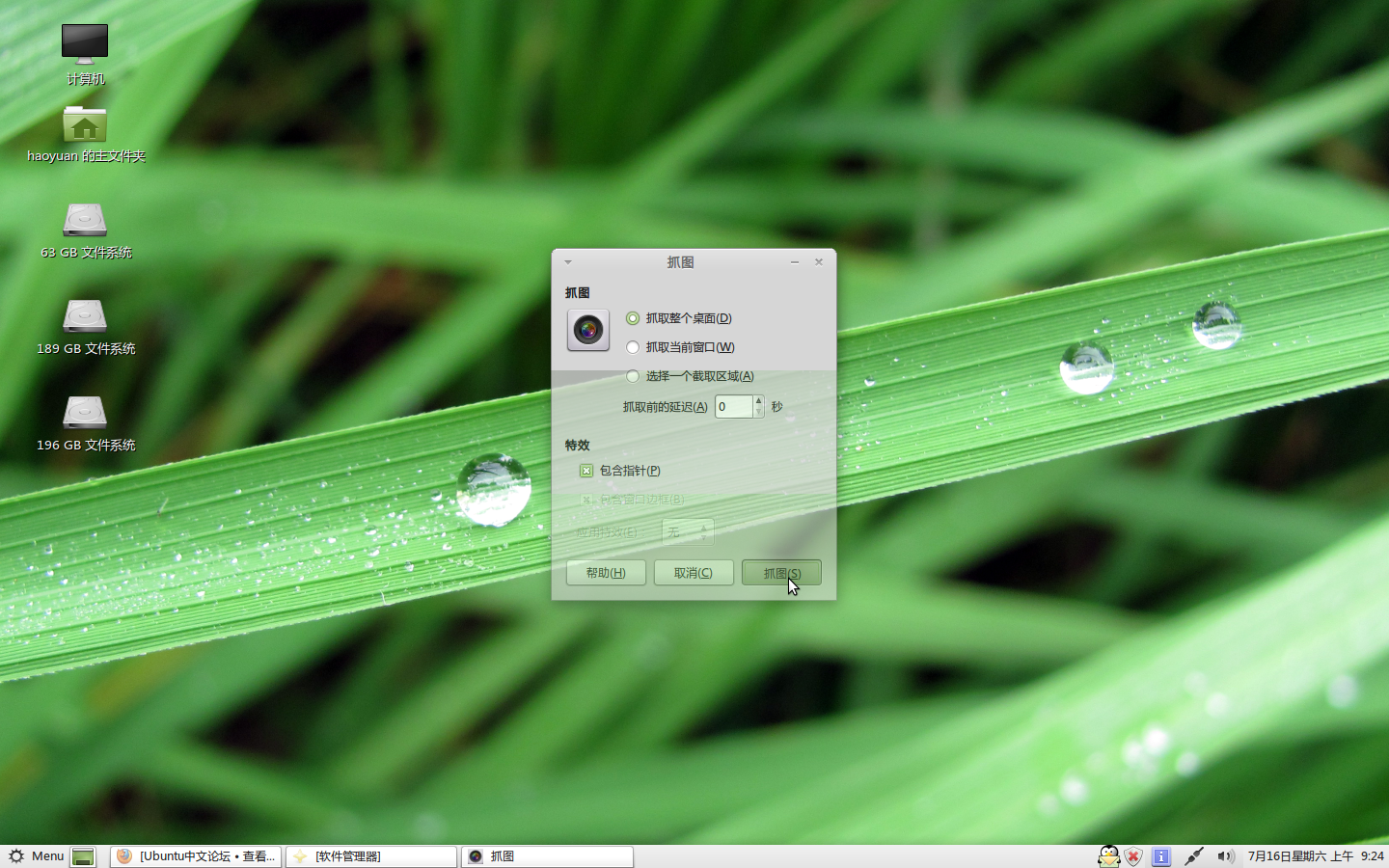
Task: Select the 63 GB 文件系统 drive icon
Action: [x=85, y=221]
